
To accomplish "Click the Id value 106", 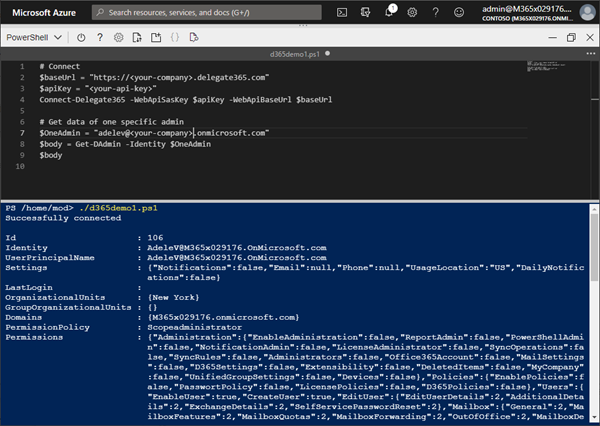I will 155,238.
